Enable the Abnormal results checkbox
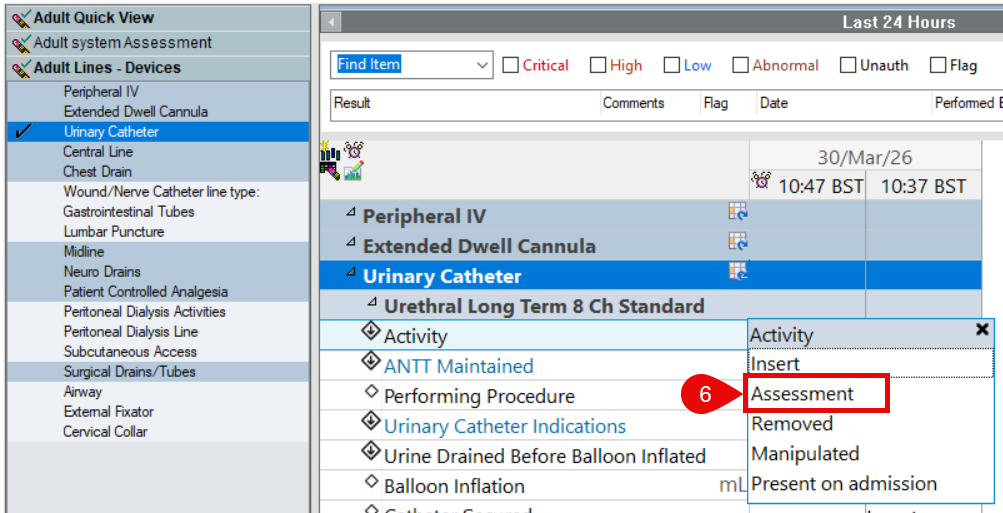Viewport: 1003px width, 513px height. (x=740, y=66)
